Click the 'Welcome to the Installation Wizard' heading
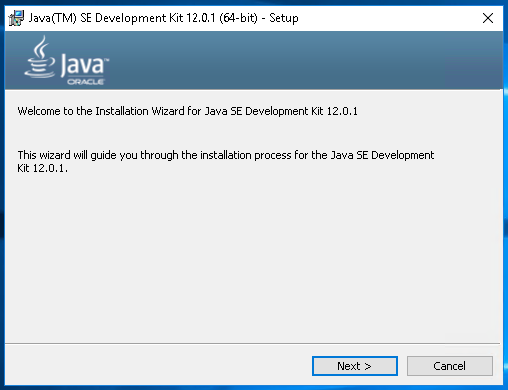Viewport: 508px width, 390px height. click(x=188, y=111)
